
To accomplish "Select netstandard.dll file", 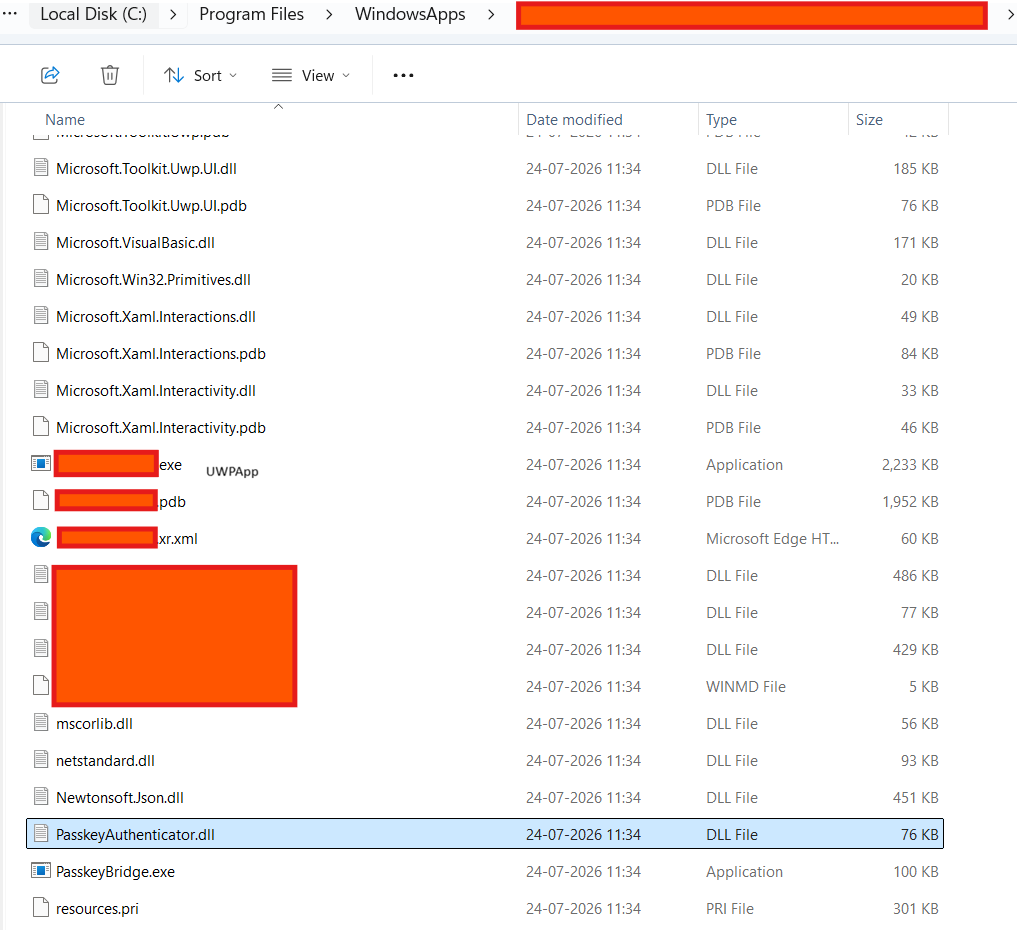I will tap(485, 761).
